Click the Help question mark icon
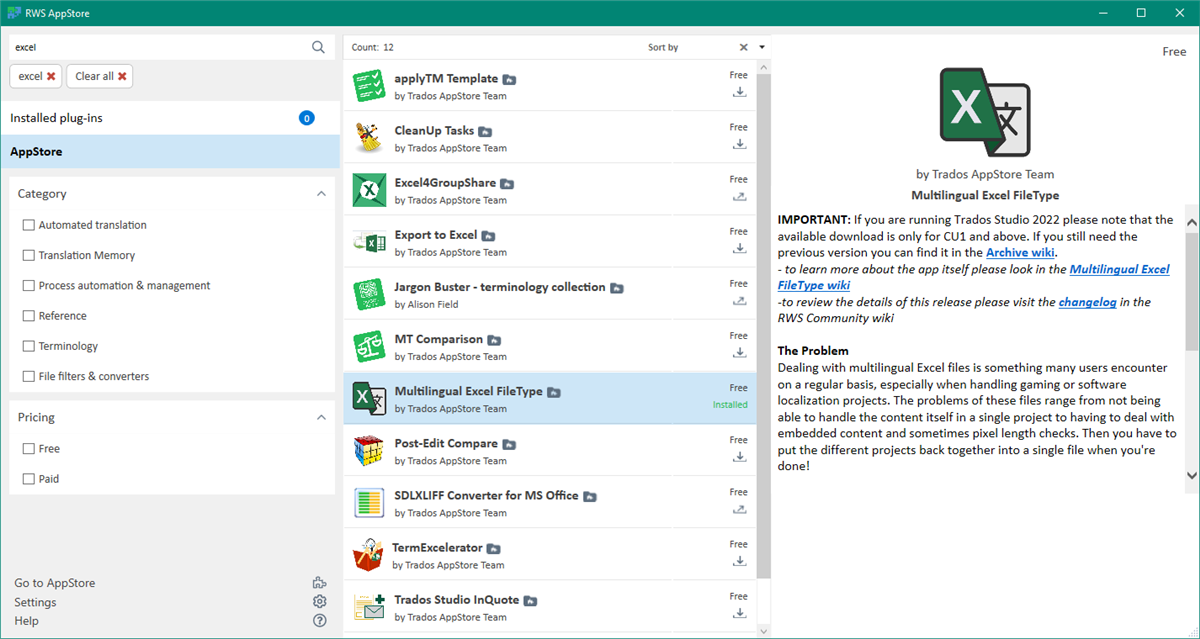This screenshot has height=639, width=1200. pos(319,621)
